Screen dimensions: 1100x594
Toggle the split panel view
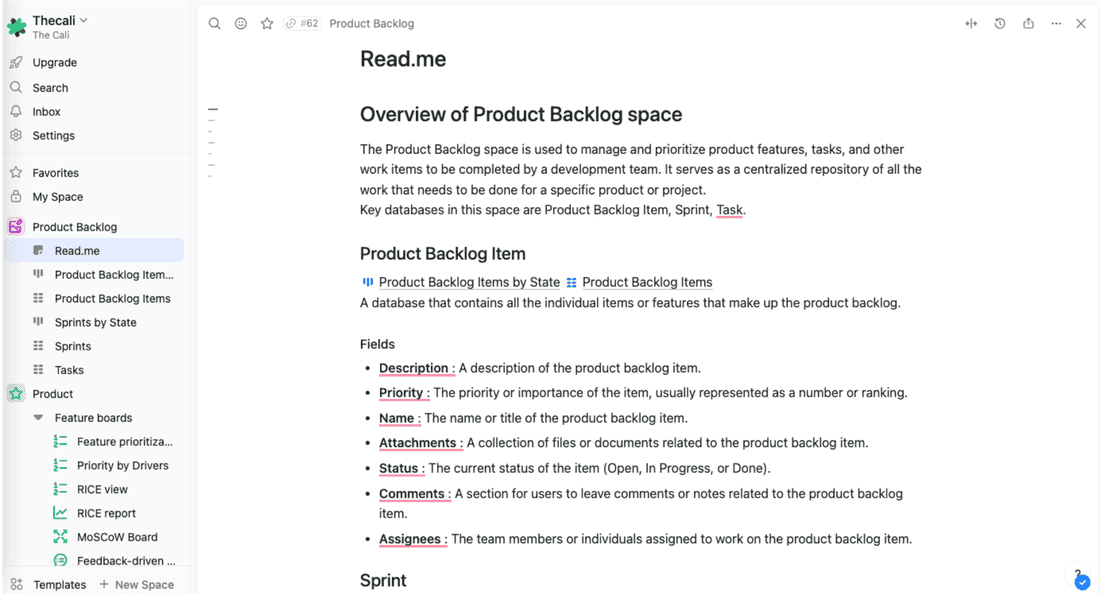pos(970,23)
